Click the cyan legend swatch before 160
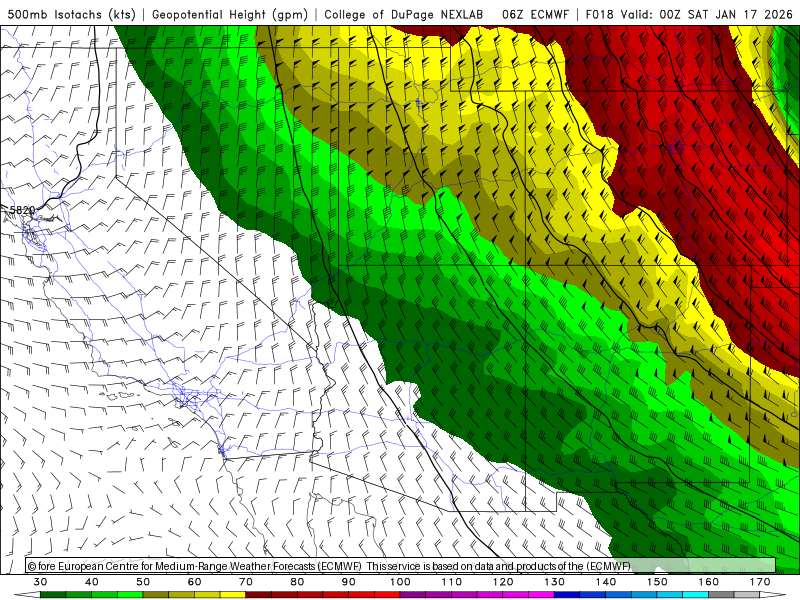800x600 pixels. click(x=696, y=595)
